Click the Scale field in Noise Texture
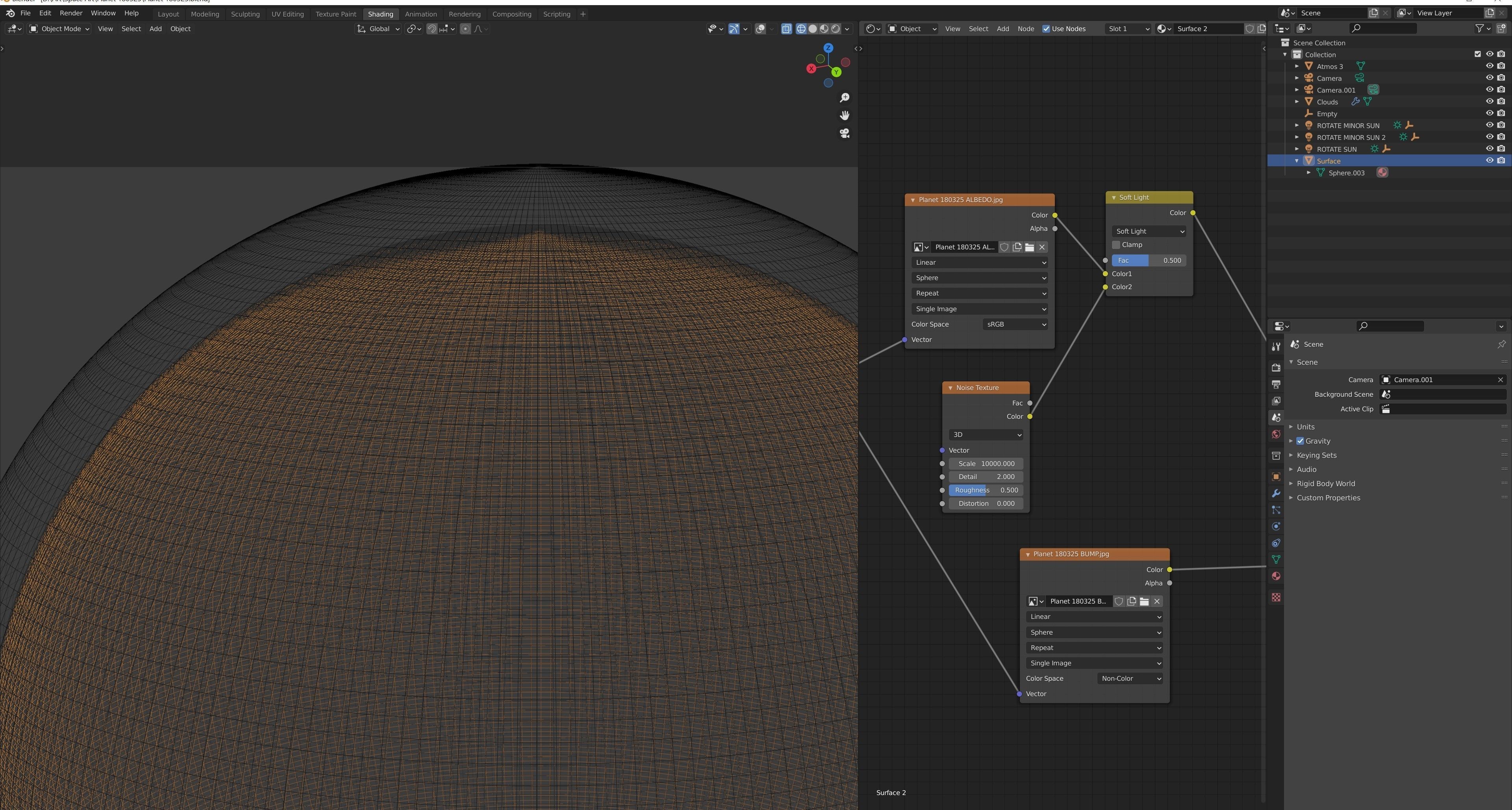 click(986, 464)
